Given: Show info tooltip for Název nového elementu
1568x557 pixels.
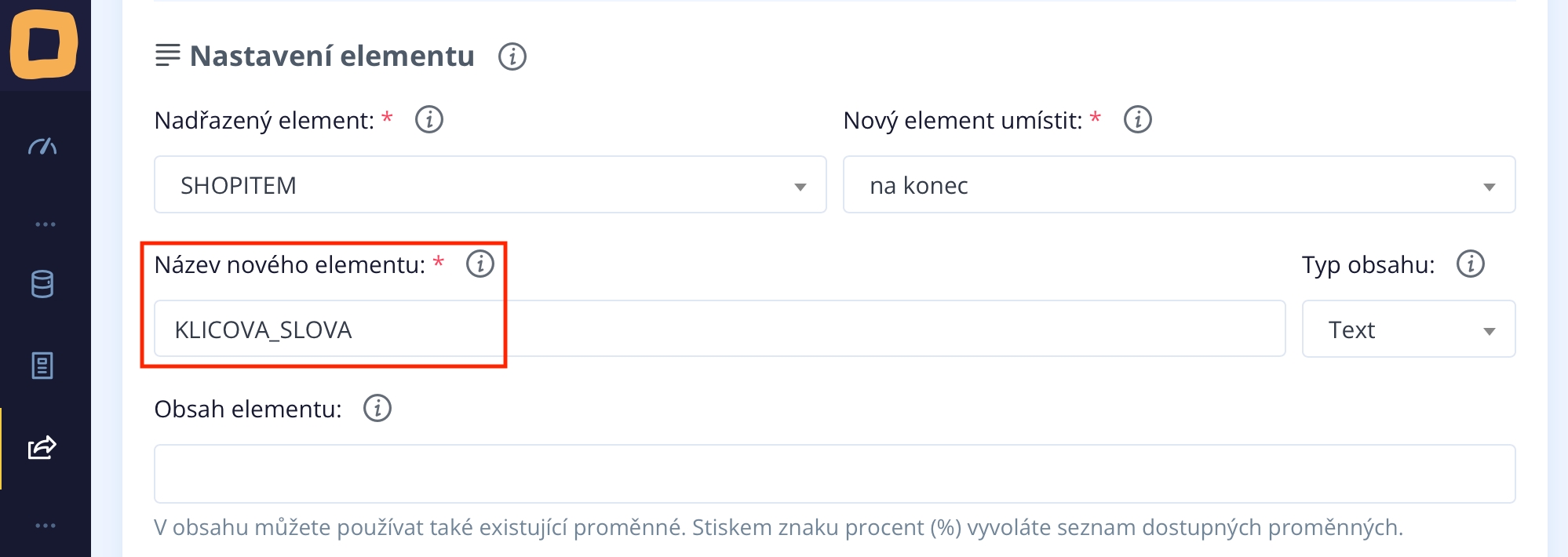Looking at the screenshot, I should coord(480,264).
